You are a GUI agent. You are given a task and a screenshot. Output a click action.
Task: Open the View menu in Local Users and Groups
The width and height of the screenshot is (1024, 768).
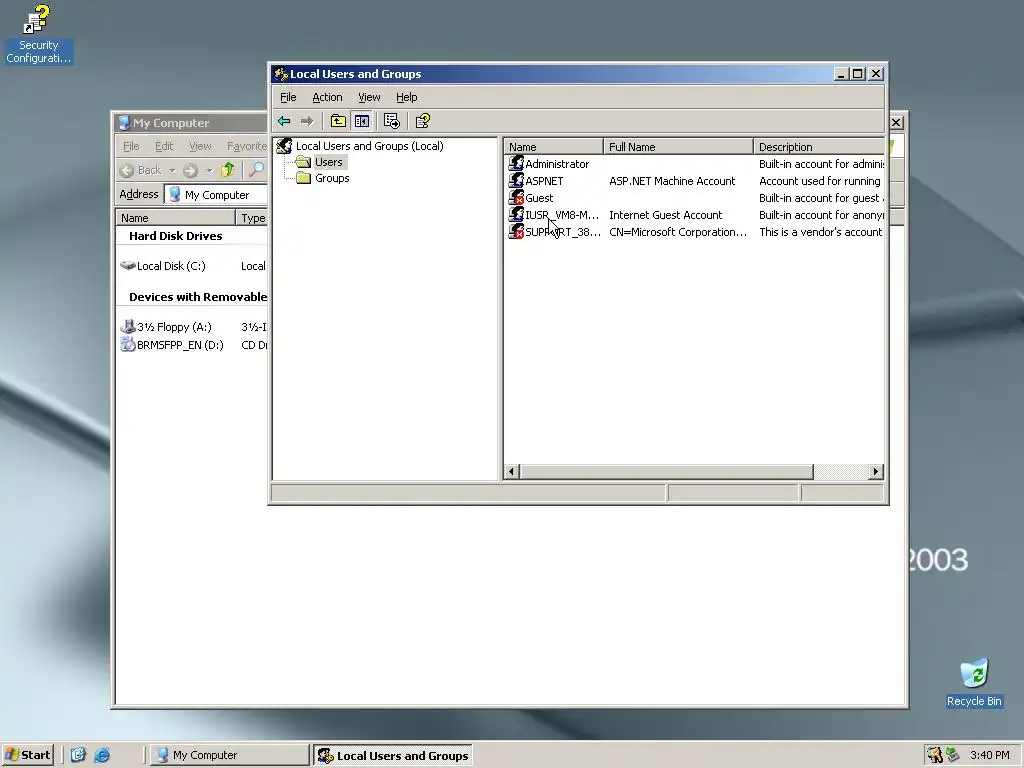369,97
